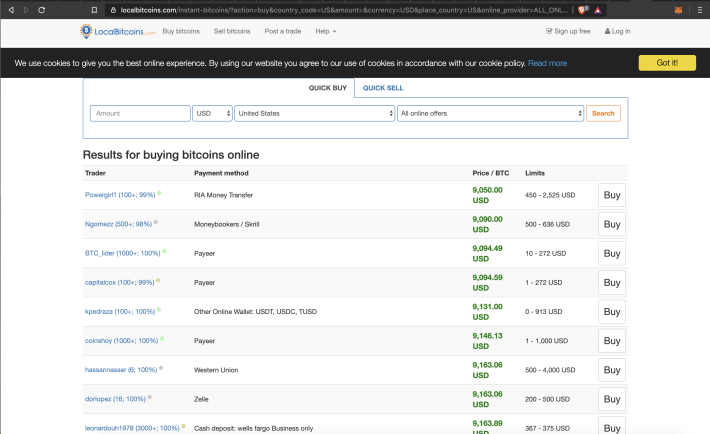Open trader kpedraza profile
The width and height of the screenshot is (710, 434).
(x=120, y=311)
